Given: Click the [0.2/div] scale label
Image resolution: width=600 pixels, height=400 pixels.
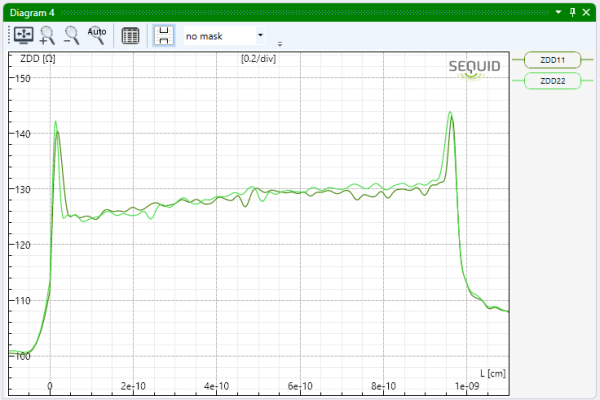Looking at the screenshot, I should tap(258, 59).
